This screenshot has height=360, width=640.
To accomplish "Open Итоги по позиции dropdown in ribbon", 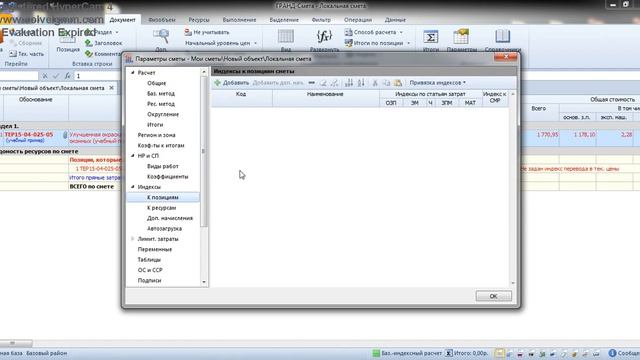I will [x=377, y=43].
